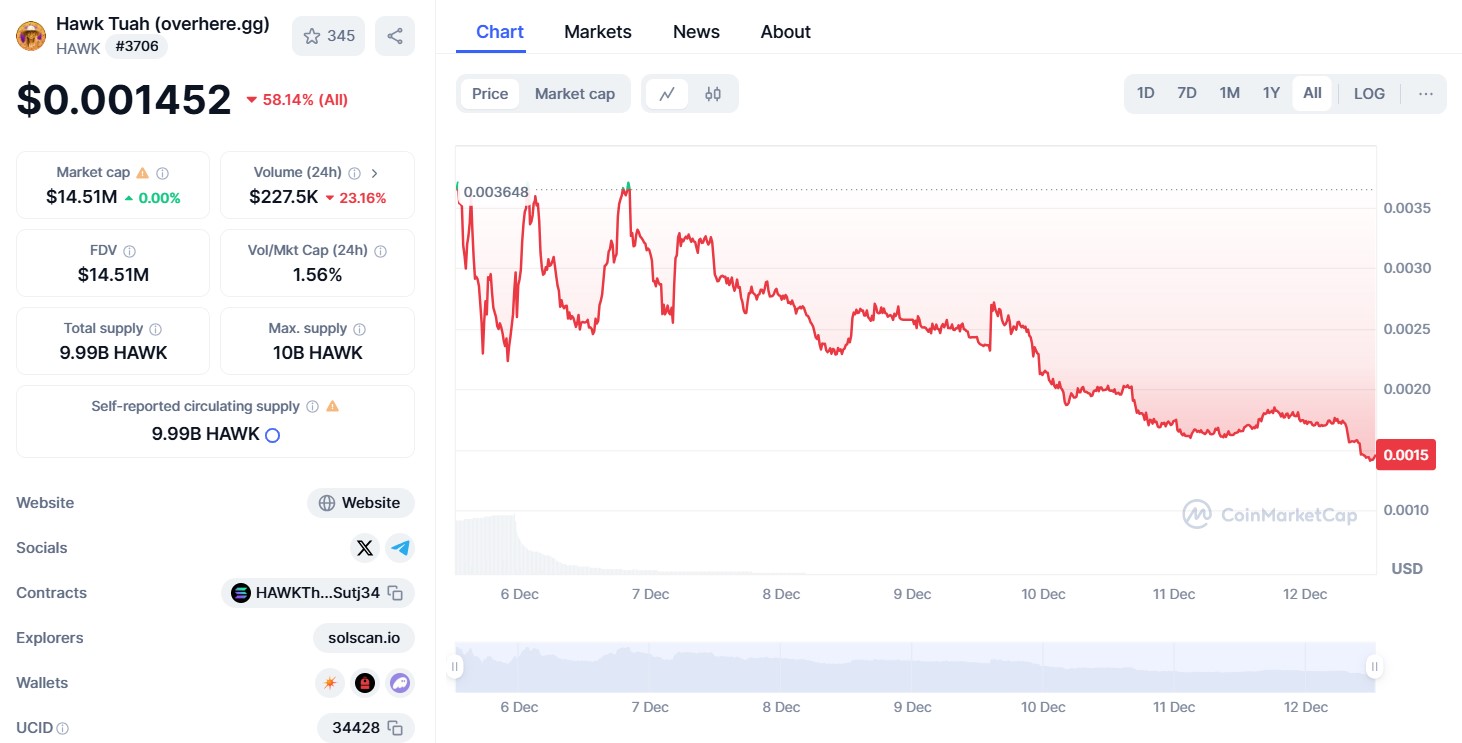The width and height of the screenshot is (1462, 743).
Task: Open the Total supply info icon
Action: coord(155,329)
